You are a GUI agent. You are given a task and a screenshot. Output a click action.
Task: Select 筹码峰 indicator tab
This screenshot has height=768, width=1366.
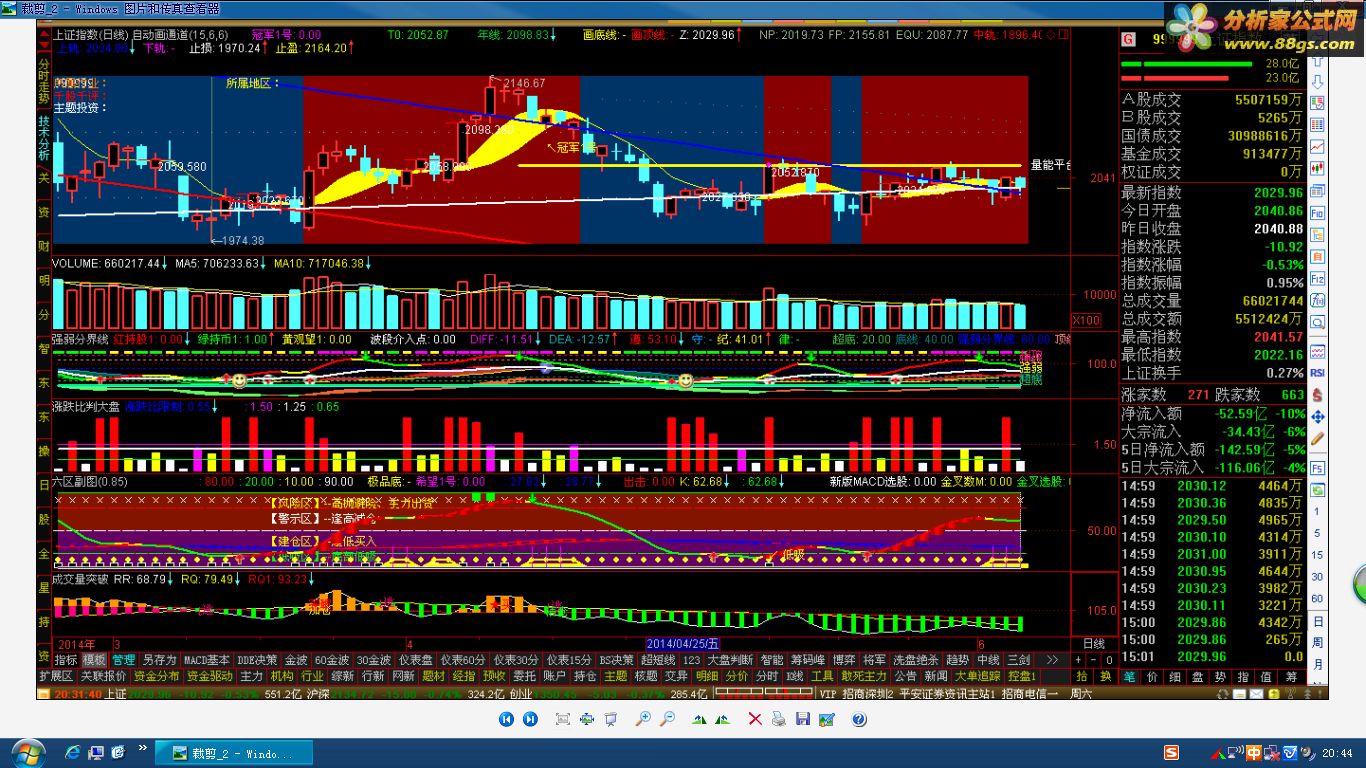click(x=808, y=660)
